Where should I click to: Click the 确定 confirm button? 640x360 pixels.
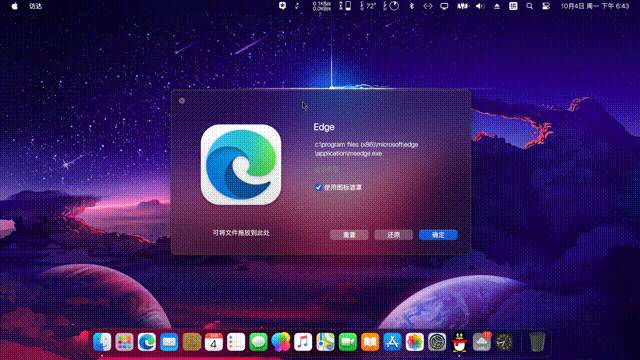438,235
